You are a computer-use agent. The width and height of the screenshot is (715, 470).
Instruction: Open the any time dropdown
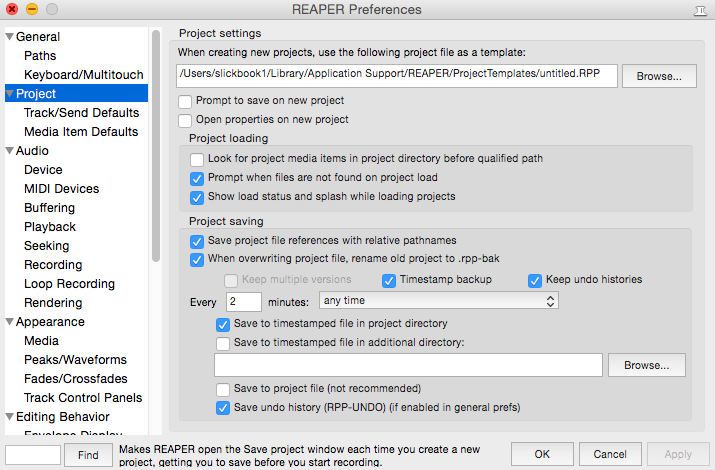point(438,301)
